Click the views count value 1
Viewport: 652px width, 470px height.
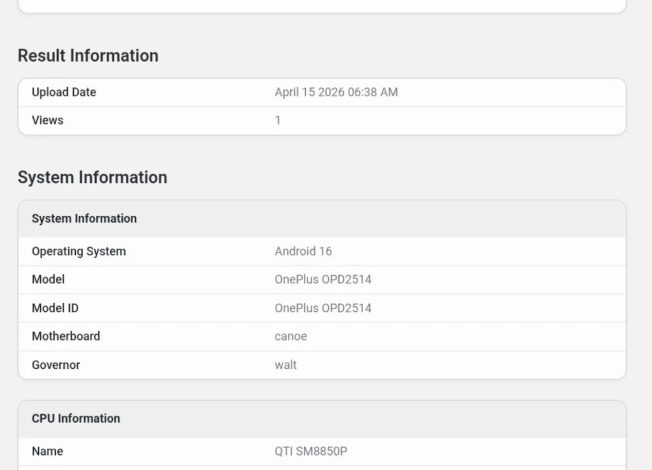coord(278,120)
